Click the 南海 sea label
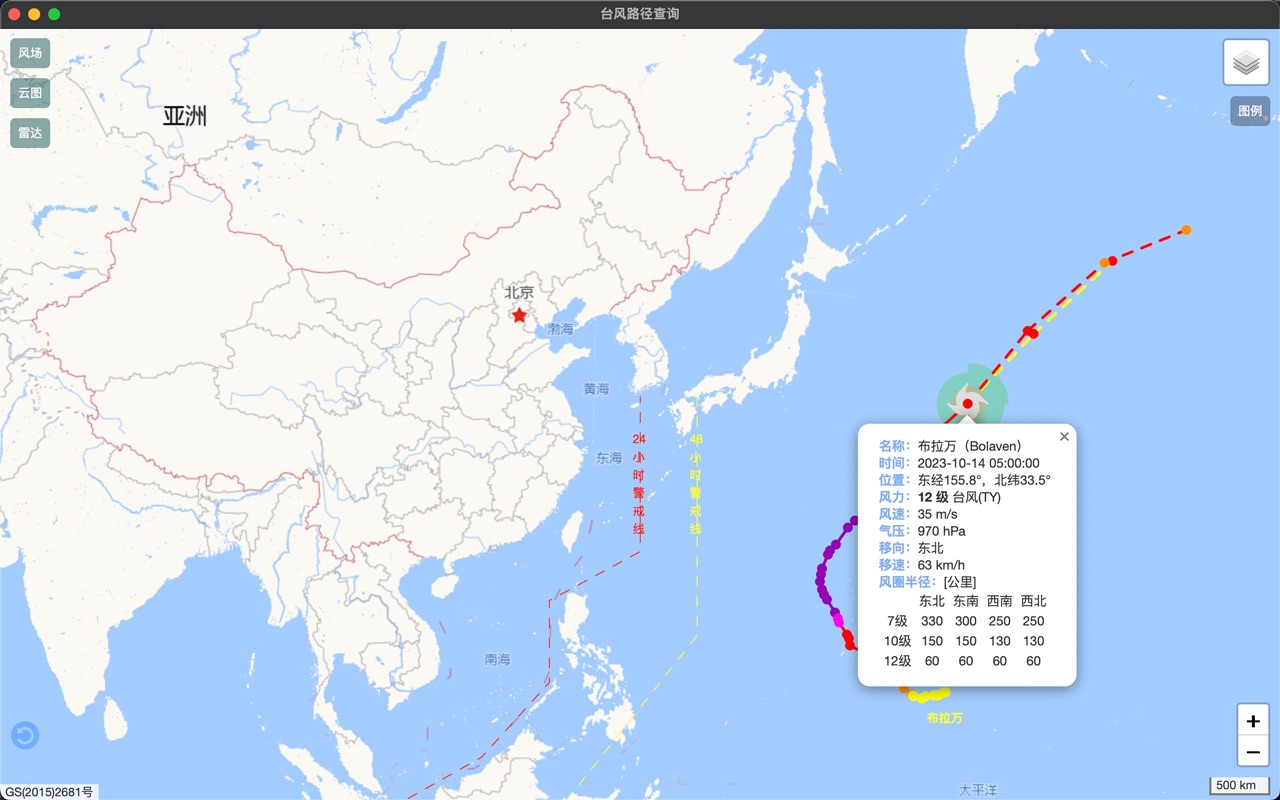The width and height of the screenshot is (1280, 800). point(497,660)
